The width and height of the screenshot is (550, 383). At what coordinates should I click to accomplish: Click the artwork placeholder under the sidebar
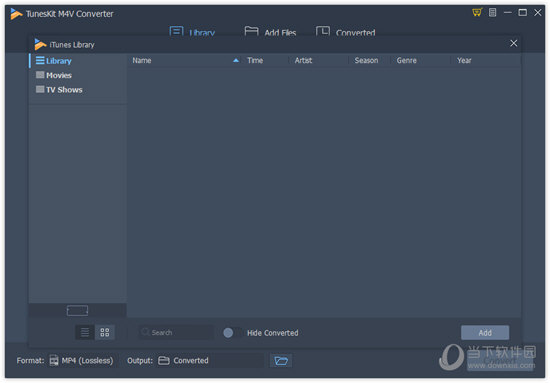coord(77,310)
